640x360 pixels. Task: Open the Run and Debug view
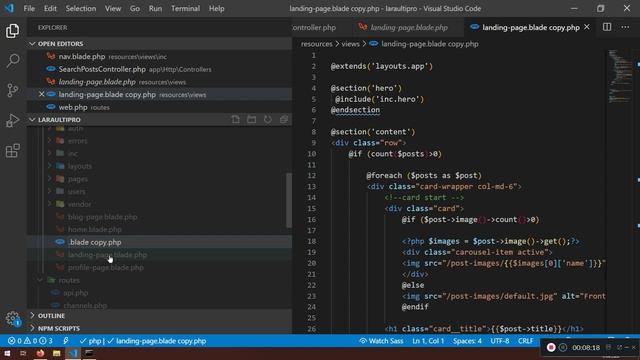pos(13,120)
